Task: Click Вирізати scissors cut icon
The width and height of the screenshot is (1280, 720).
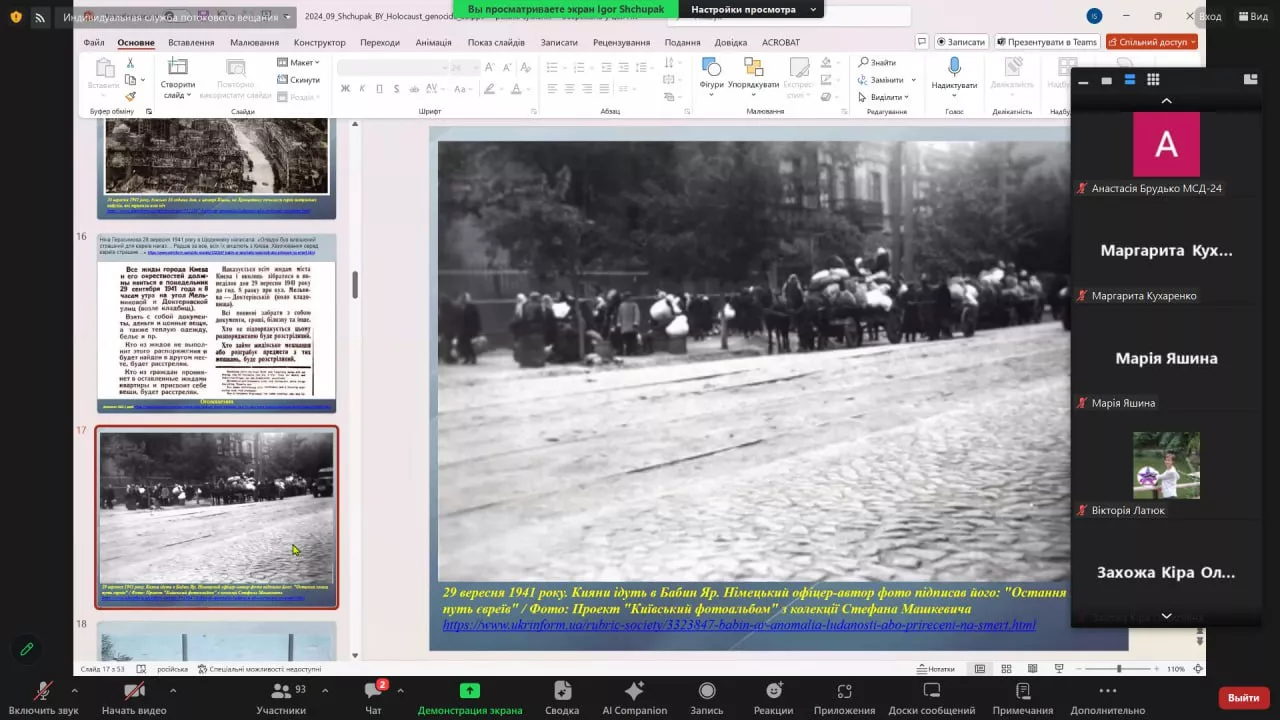Action: [x=130, y=63]
